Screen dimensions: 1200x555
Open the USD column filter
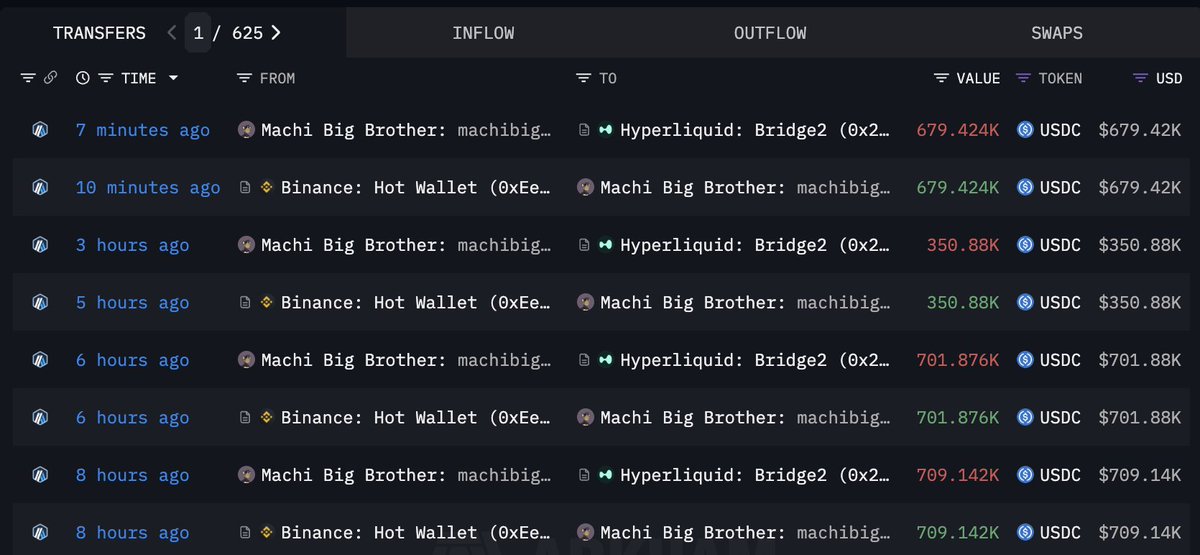(x=1140, y=78)
